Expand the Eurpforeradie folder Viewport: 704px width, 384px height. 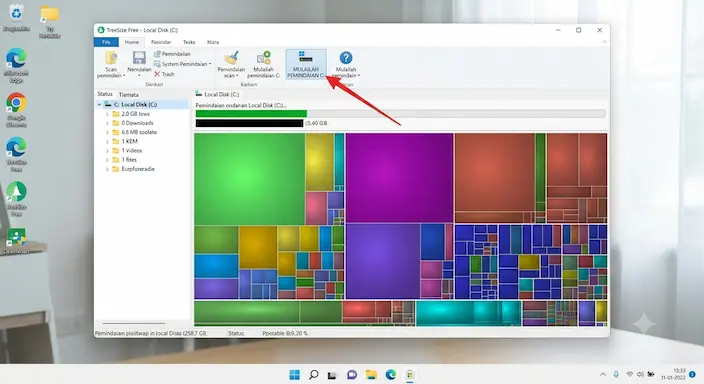[107, 169]
